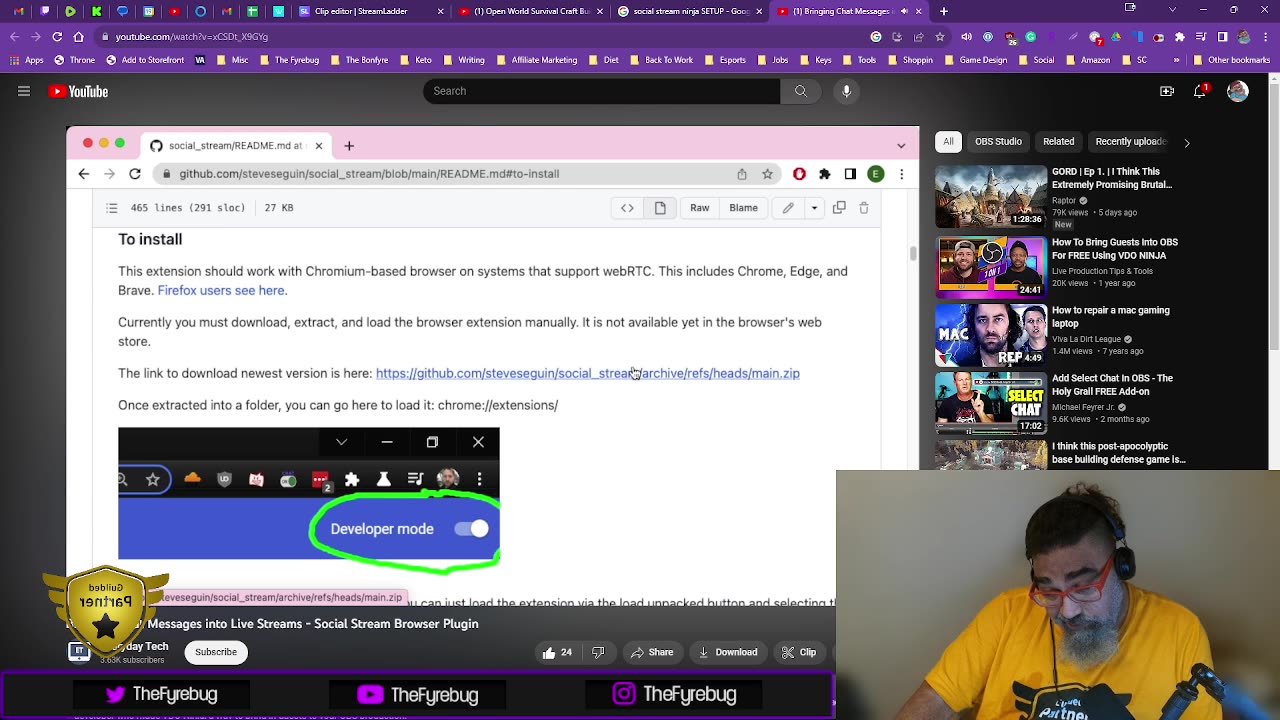Click the rendered file view icon in GitHub
This screenshot has width=1280, height=720.
click(660, 208)
